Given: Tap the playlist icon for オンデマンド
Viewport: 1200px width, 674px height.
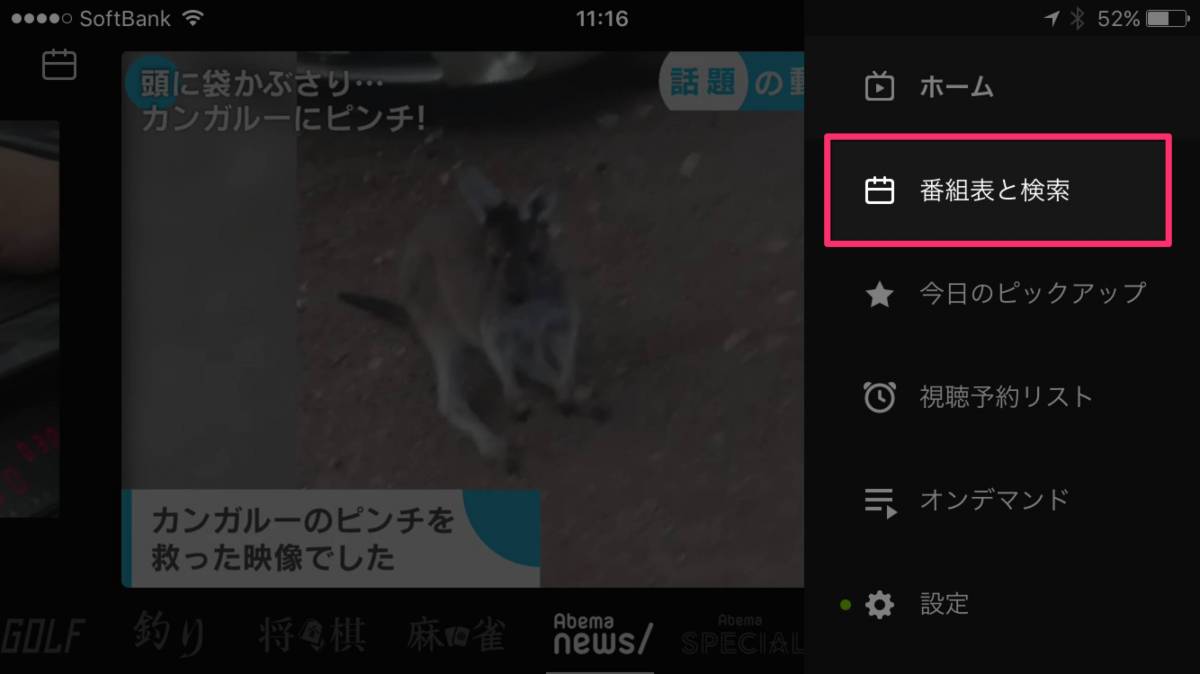Looking at the screenshot, I should click(x=879, y=501).
